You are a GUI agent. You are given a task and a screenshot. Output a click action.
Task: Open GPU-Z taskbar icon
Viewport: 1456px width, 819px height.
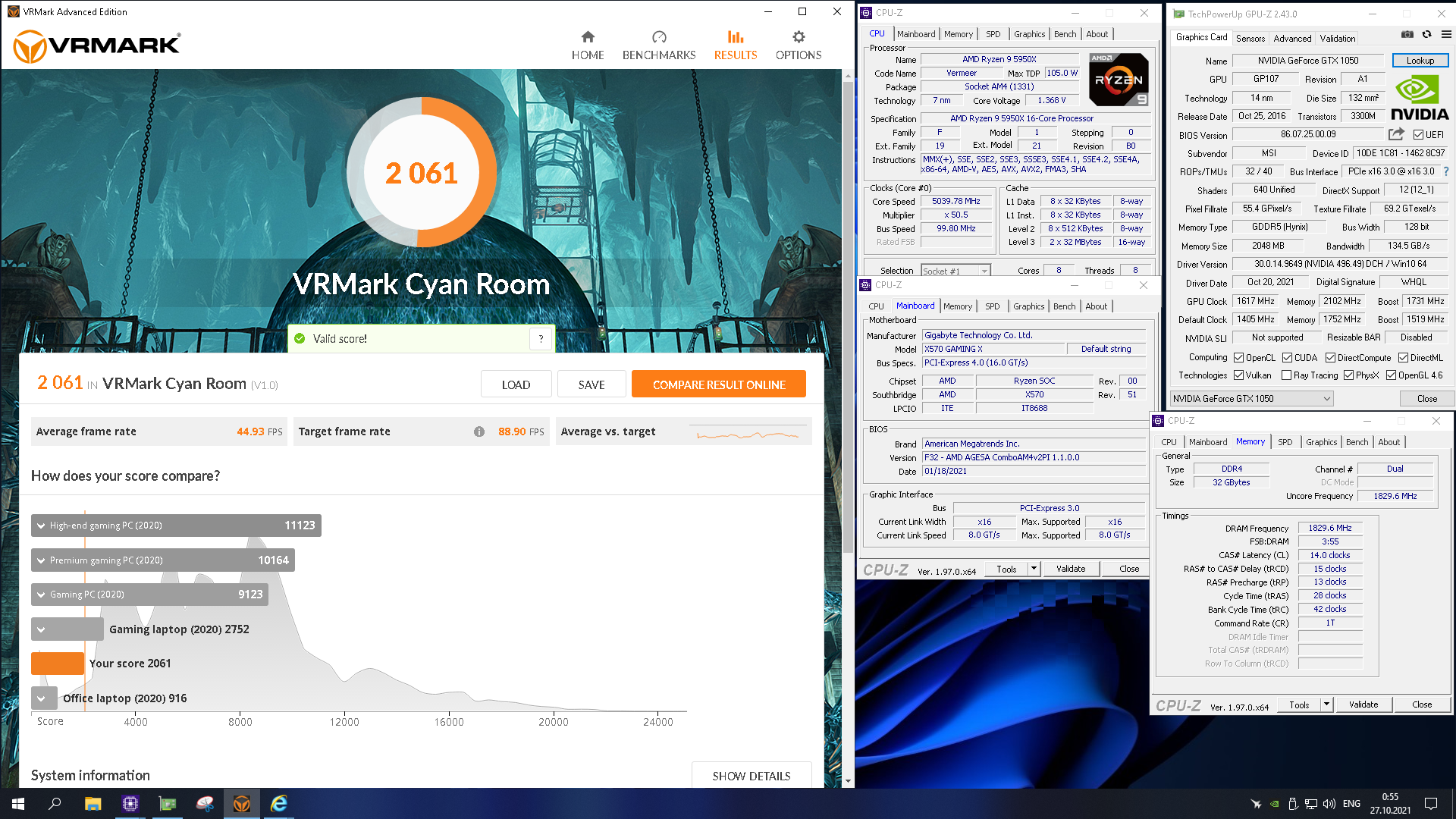(168, 804)
